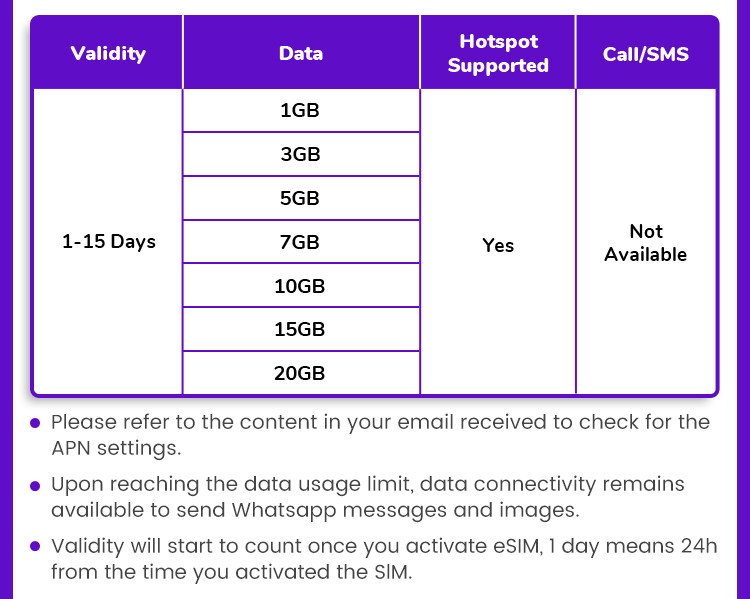
Task: Click the second bullet point dot
Action: 35,486
